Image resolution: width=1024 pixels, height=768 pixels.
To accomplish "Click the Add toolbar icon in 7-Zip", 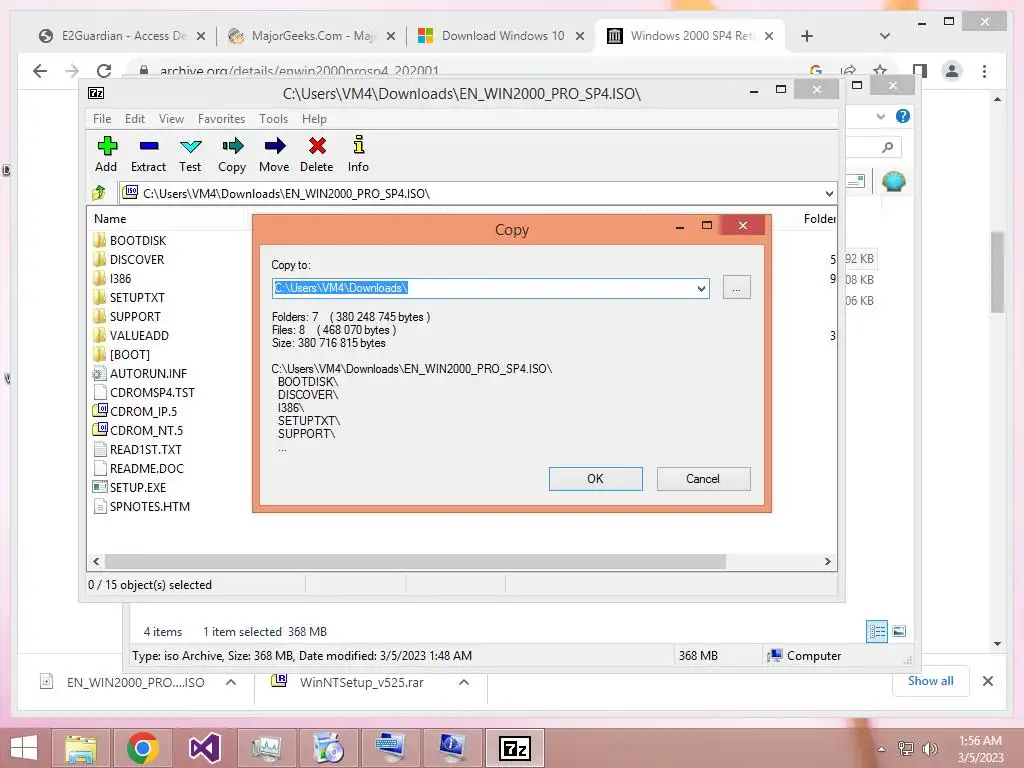I will coord(106,155).
